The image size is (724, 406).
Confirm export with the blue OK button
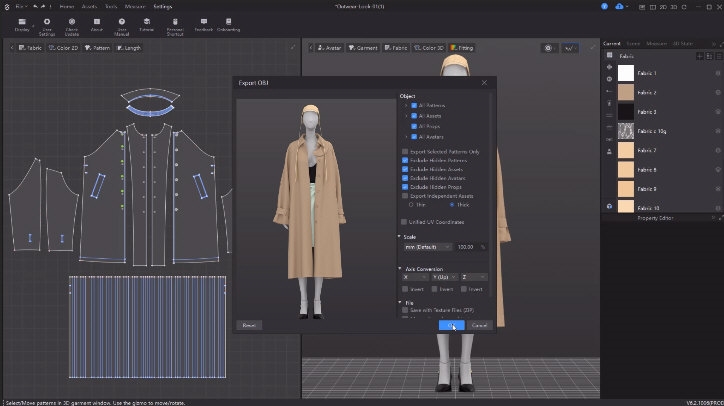[x=451, y=325]
